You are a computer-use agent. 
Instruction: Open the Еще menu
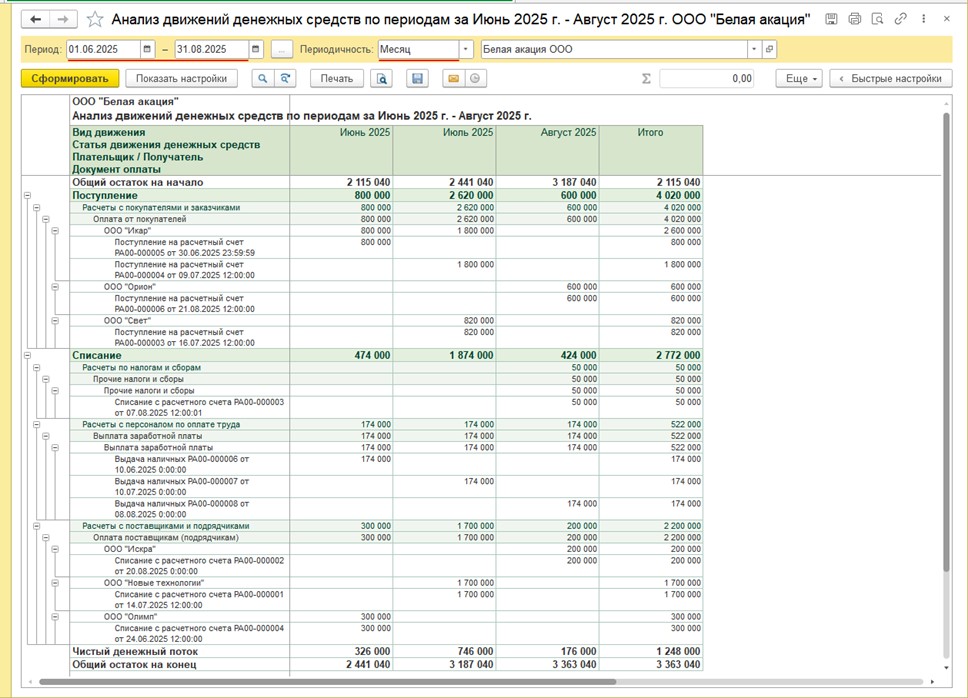[799, 78]
